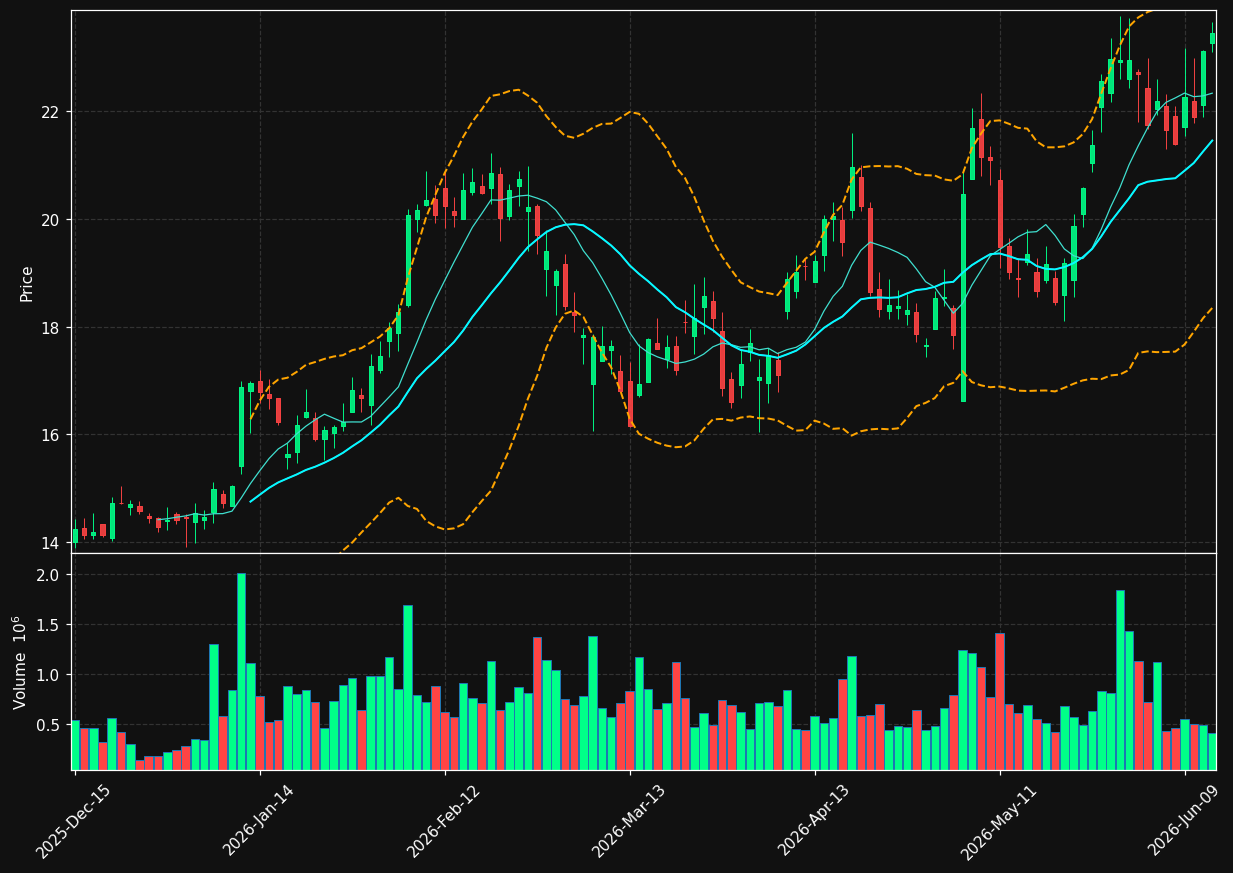
Task: Click volume tick label 1.5
Action: tap(49, 625)
